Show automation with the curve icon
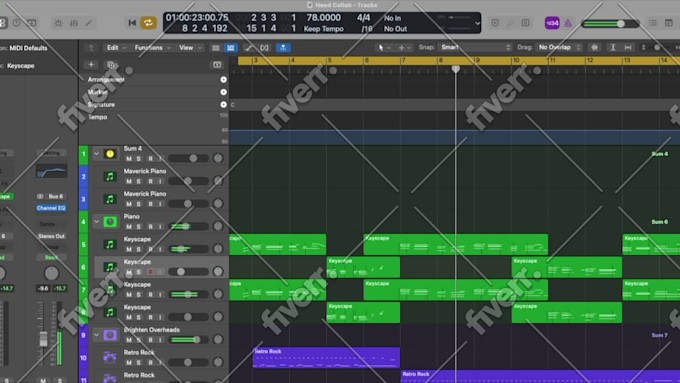 click(x=249, y=48)
